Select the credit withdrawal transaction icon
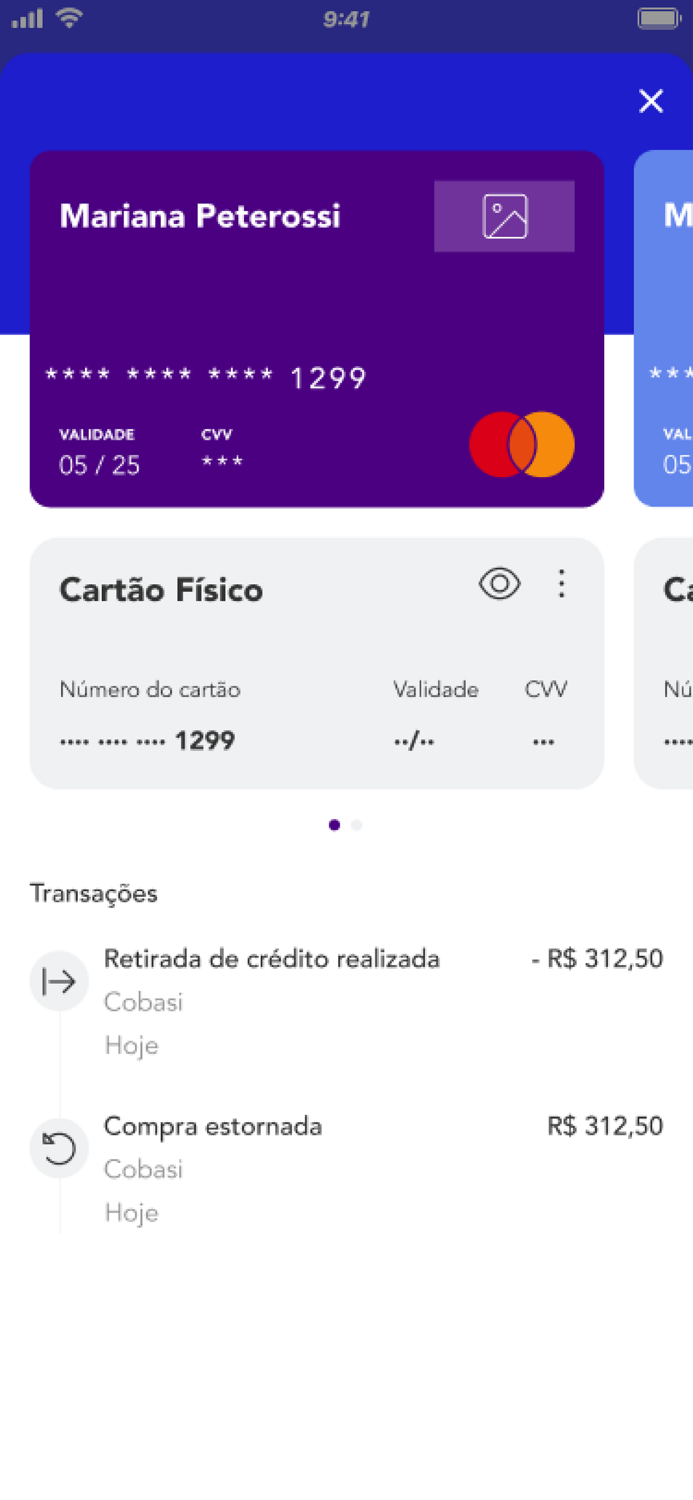 [59, 981]
